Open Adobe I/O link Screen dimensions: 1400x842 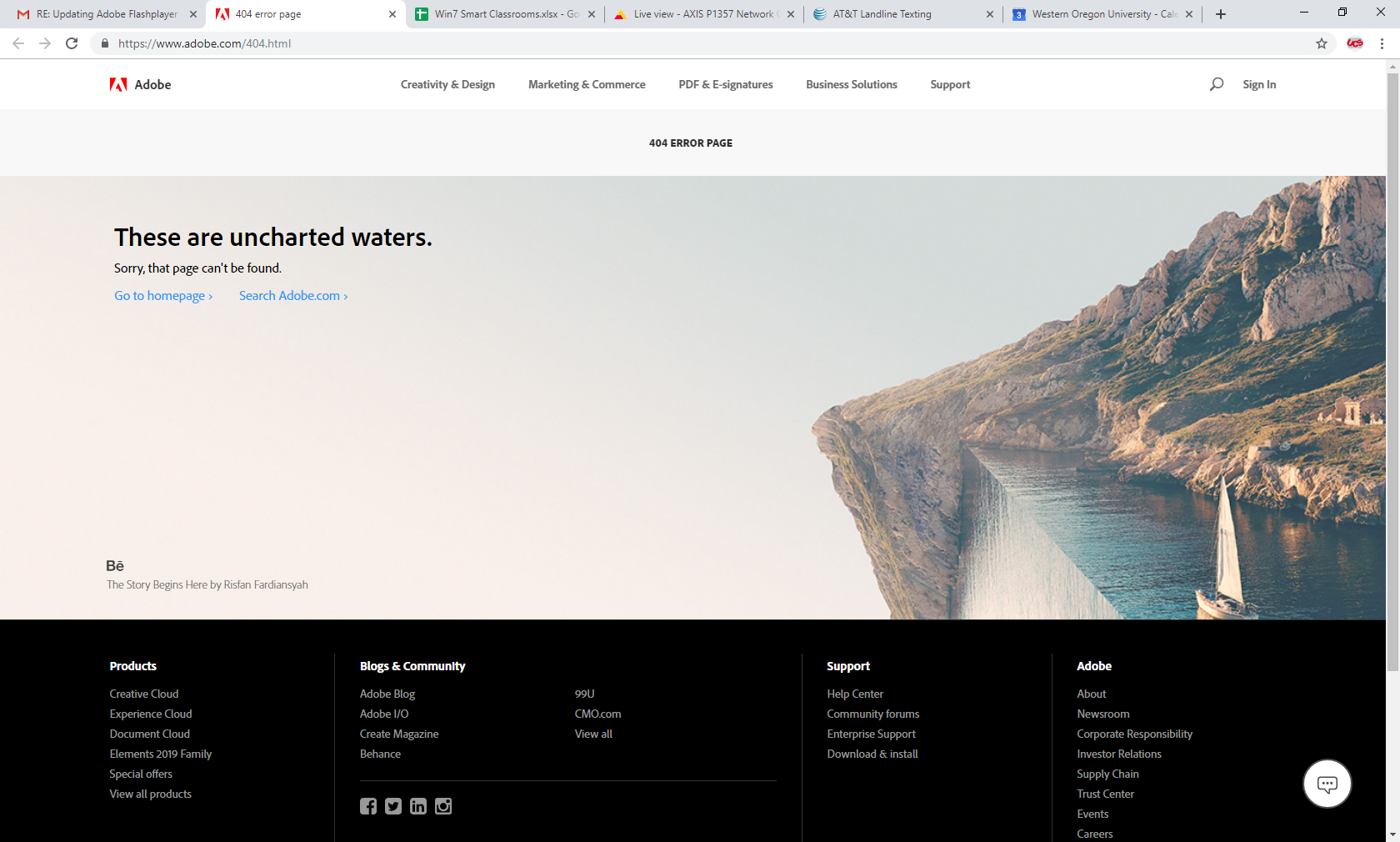tap(384, 714)
